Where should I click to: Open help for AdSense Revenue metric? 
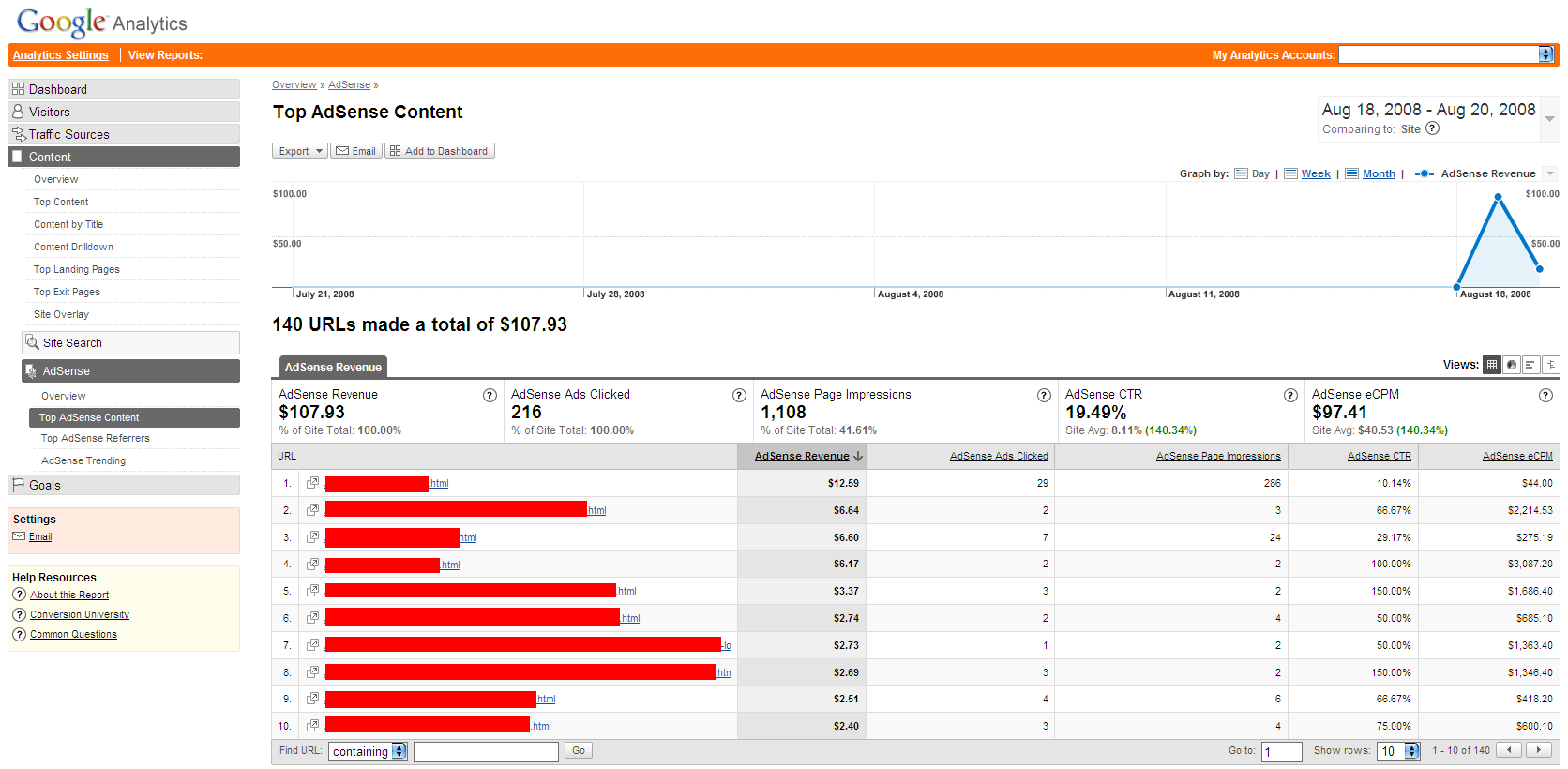490,396
